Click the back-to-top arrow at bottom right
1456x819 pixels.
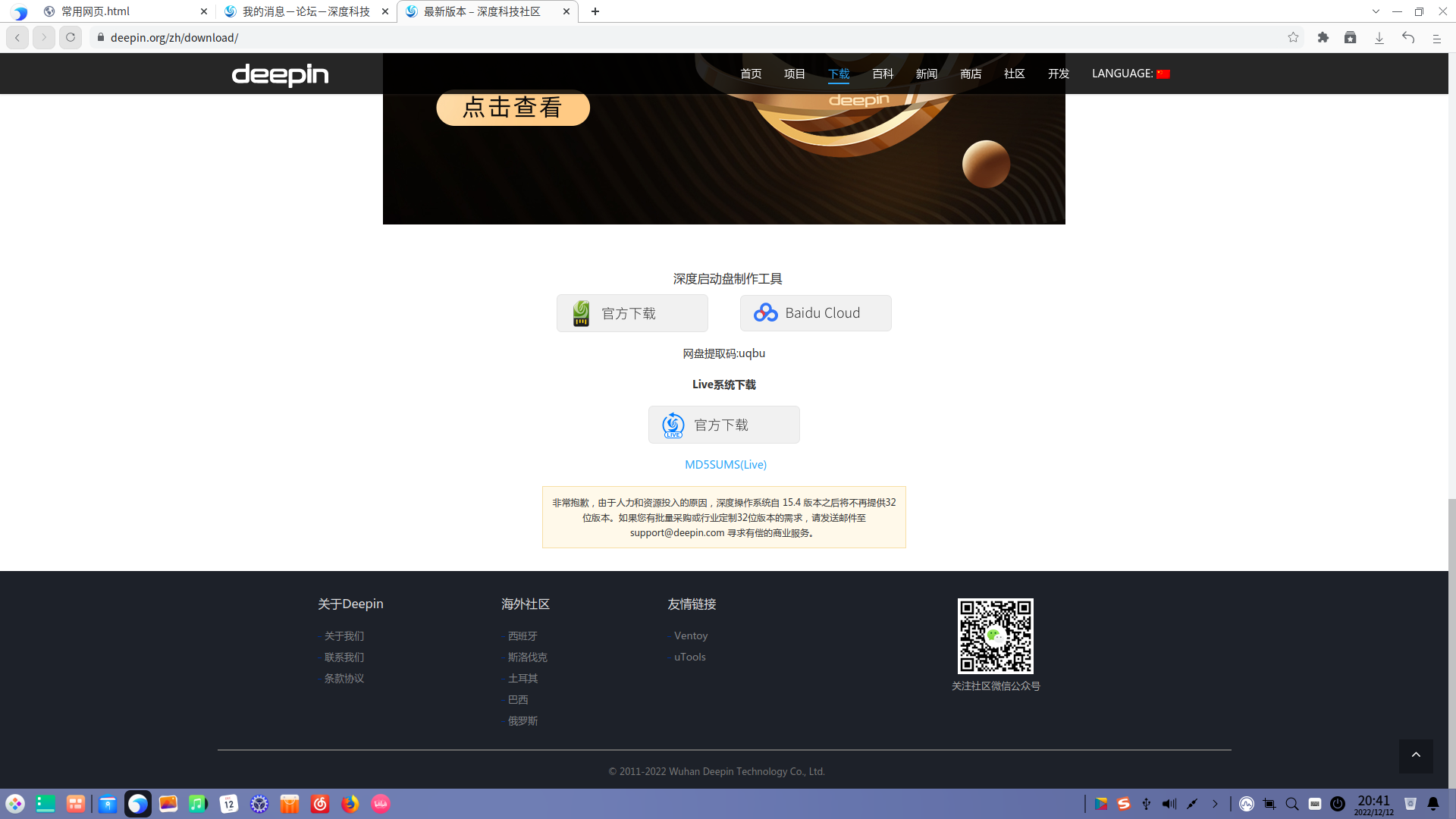tap(1417, 756)
